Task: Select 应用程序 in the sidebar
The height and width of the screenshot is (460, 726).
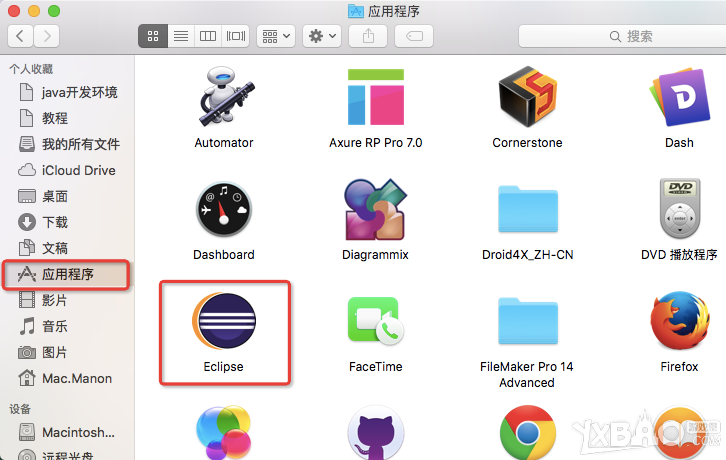Action: (x=66, y=274)
